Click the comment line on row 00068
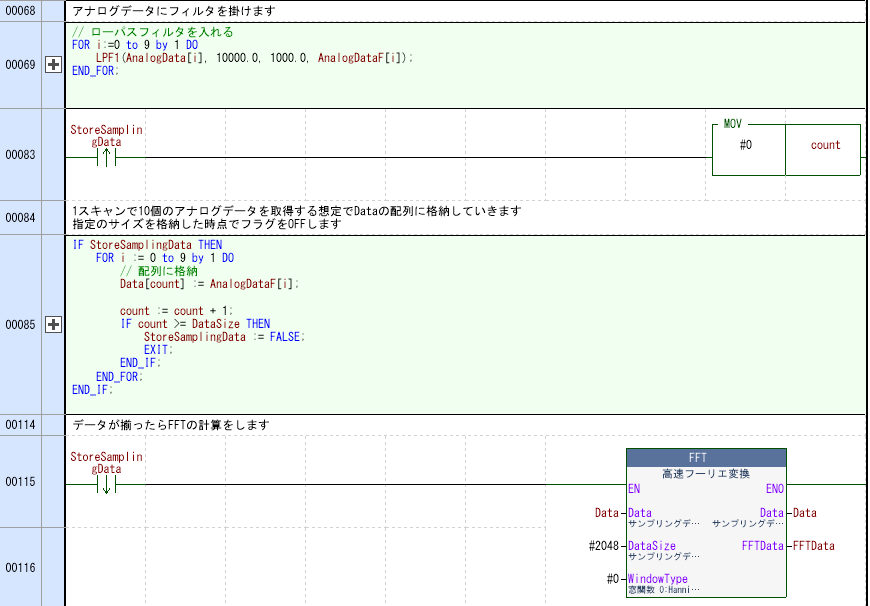Viewport: 870px width, 606px height. pyautogui.click(x=174, y=12)
